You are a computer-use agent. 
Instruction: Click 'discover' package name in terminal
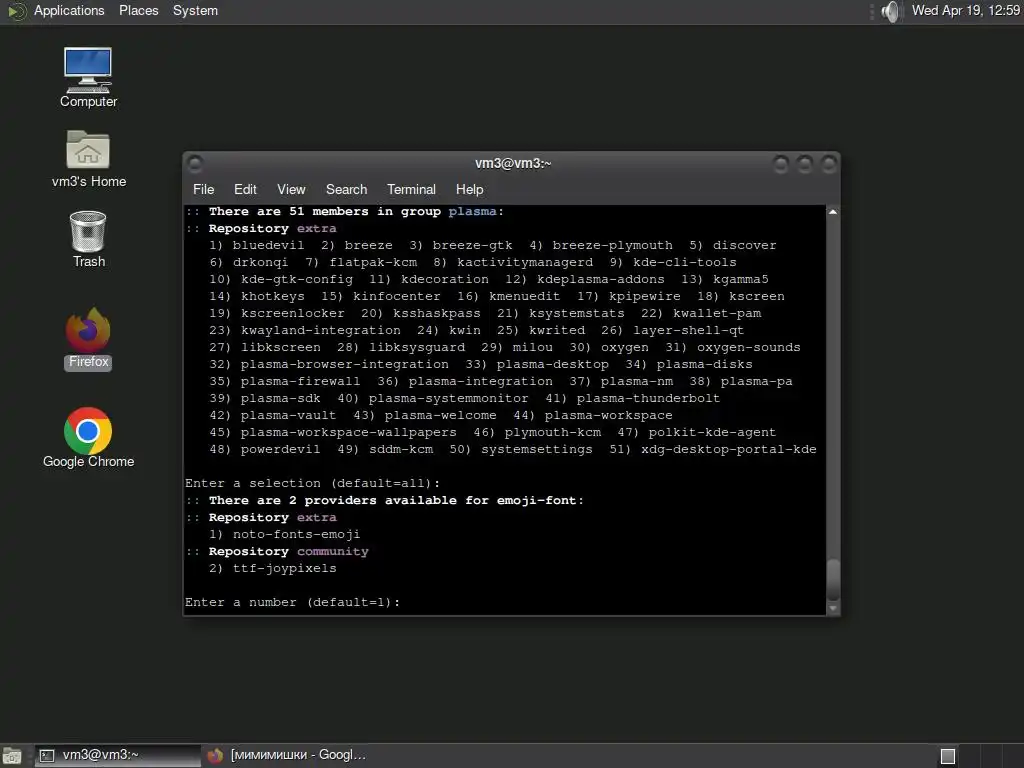click(744, 245)
